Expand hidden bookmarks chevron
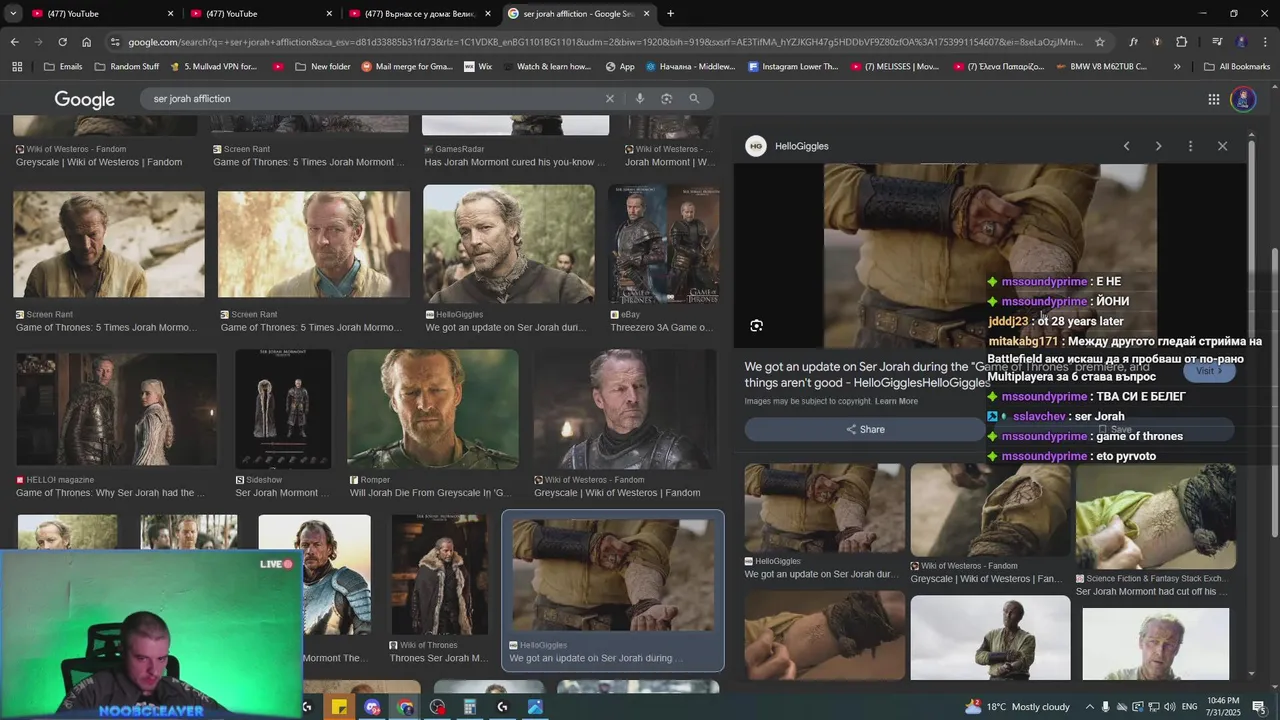The height and width of the screenshot is (720, 1280). coord(1177,67)
